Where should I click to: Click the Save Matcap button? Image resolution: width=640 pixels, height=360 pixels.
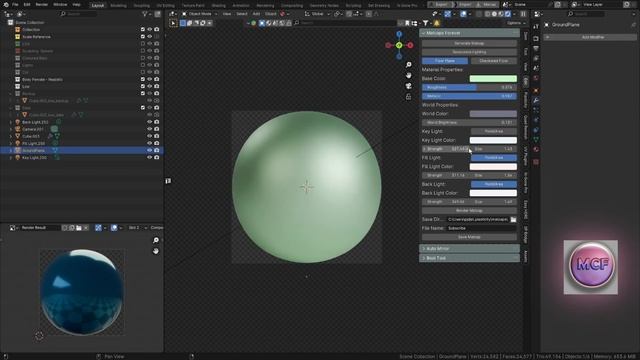pos(469,237)
